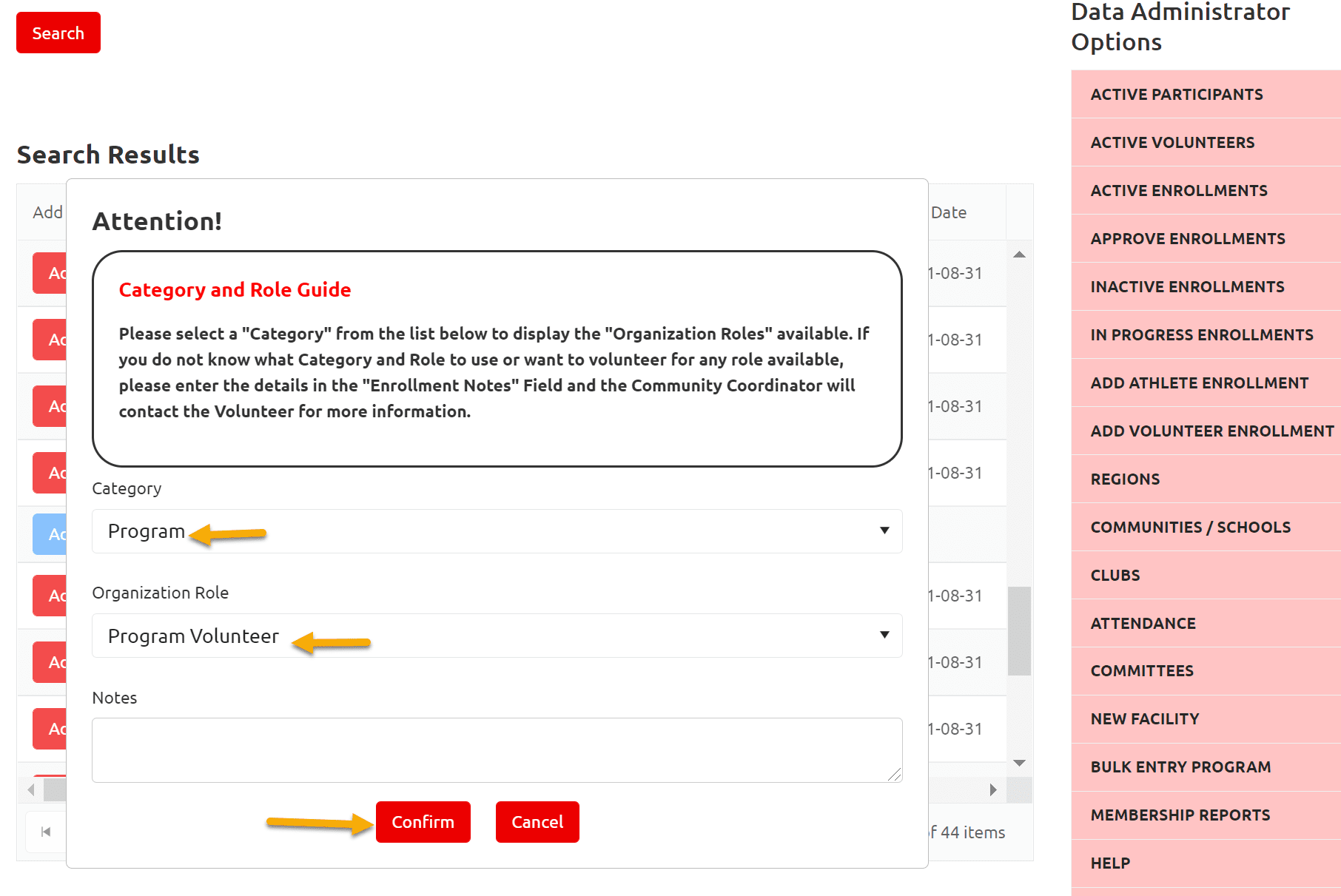Open In Progress Enrollments

coord(1206,334)
